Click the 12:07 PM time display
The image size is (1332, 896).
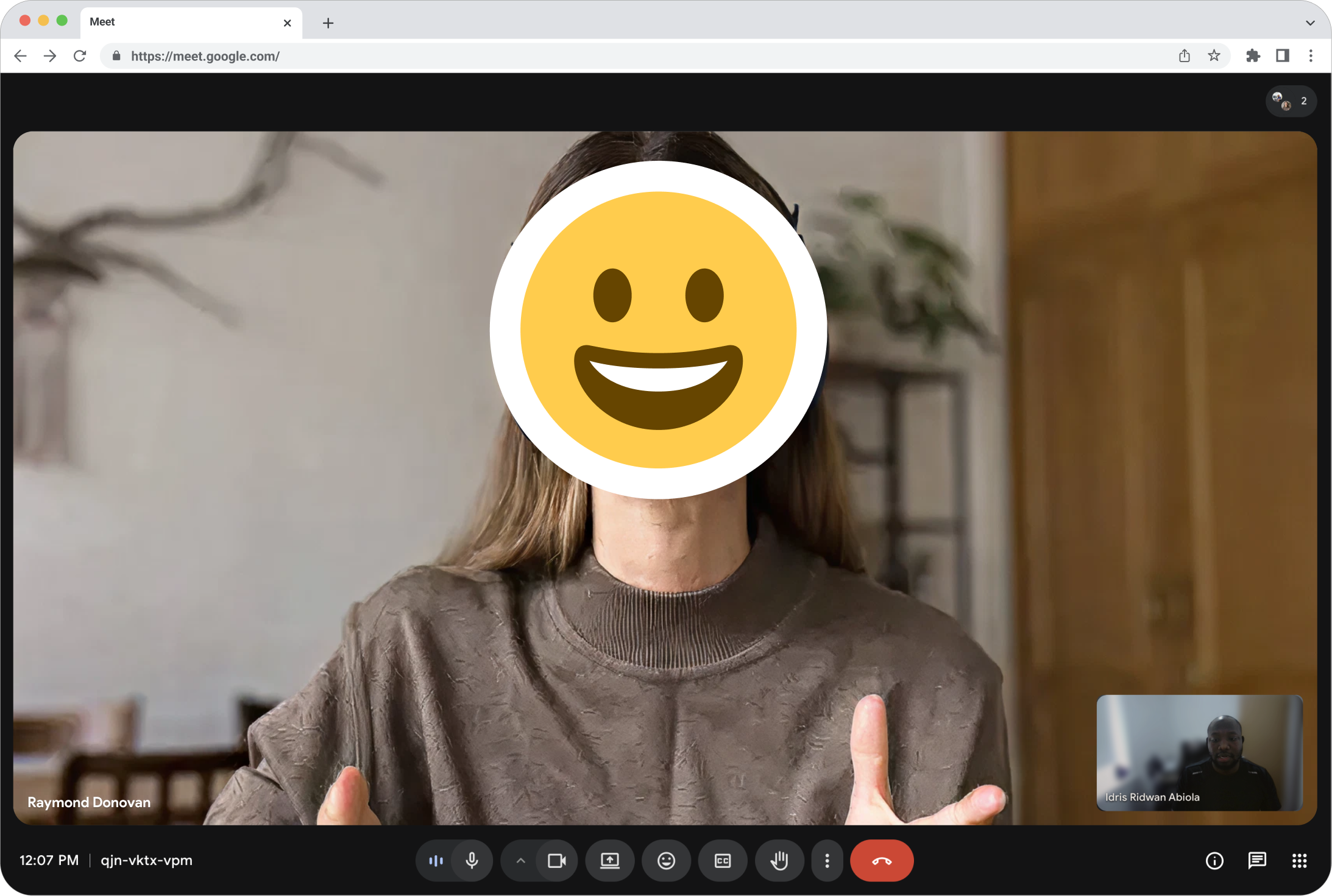tap(49, 861)
